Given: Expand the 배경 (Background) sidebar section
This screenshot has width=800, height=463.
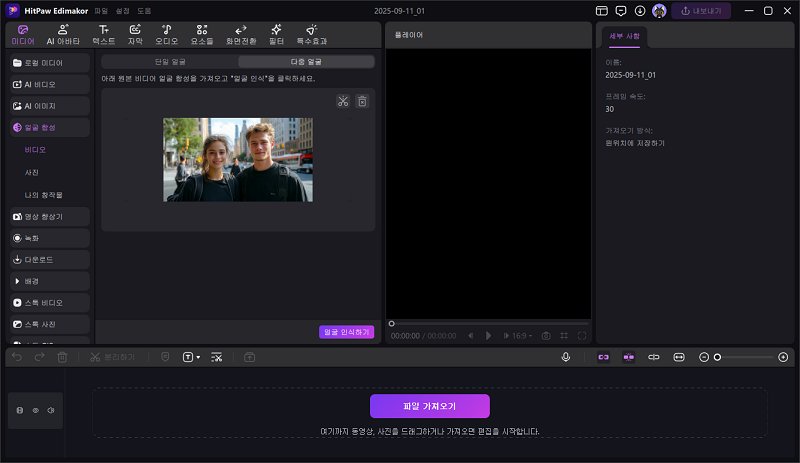Looking at the screenshot, I should click(x=49, y=281).
